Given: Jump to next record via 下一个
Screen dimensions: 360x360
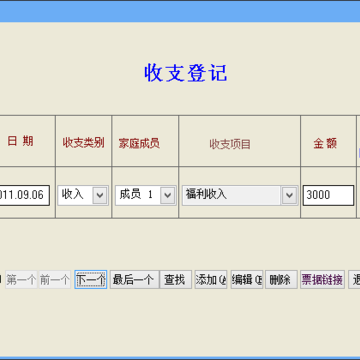Looking at the screenshot, I should pos(91,280).
